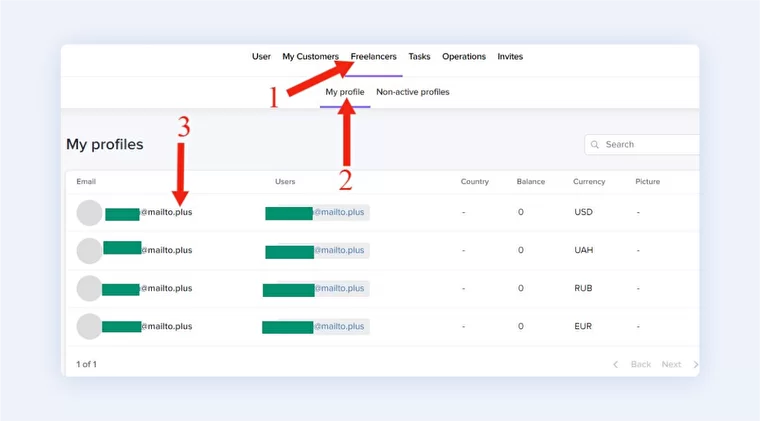This screenshot has height=421, width=760.
Task: Click the avatar in the EUR row
Action: click(x=89, y=327)
